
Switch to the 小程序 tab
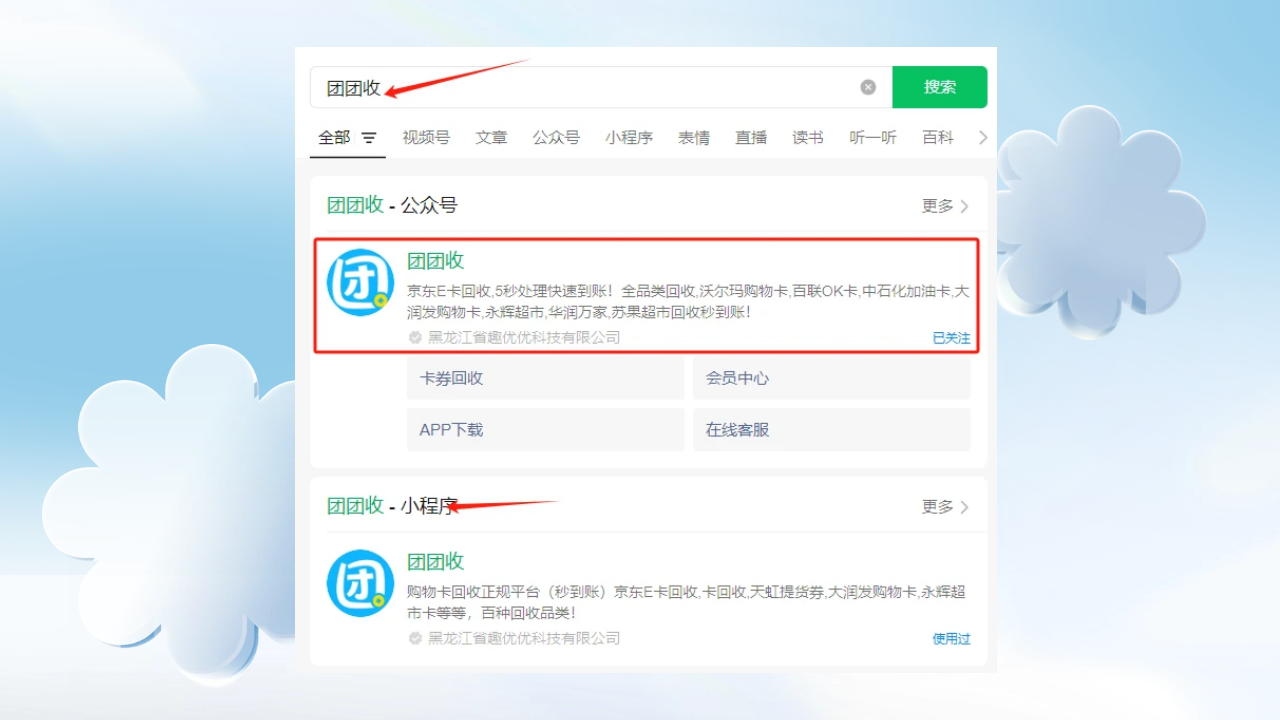point(629,138)
